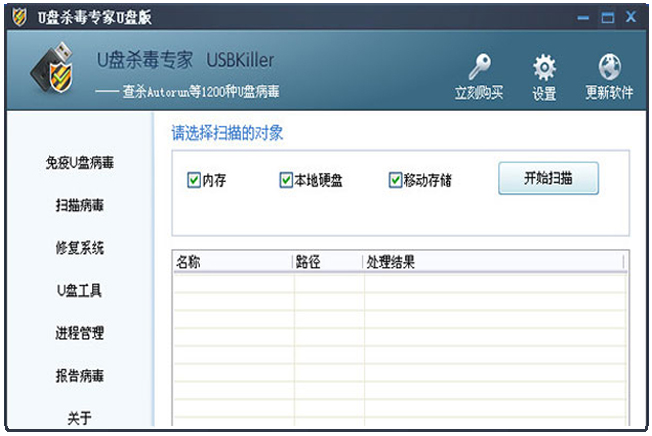Screen dimensions: 652x436
Task: Toggle the 内存 checkbox
Action: pyautogui.click(x=194, y=180)
